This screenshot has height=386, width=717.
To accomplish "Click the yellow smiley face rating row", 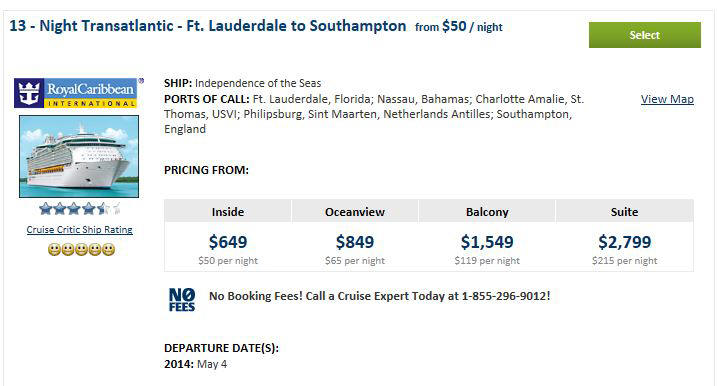I will coord(81,249).
